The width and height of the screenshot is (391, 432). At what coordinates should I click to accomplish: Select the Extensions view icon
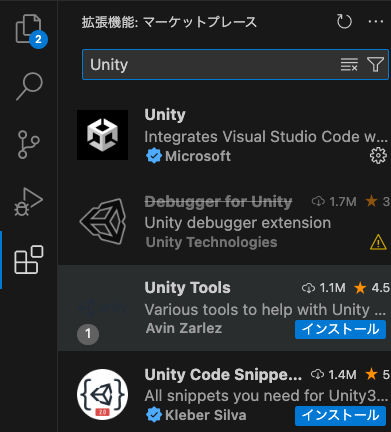29,260
